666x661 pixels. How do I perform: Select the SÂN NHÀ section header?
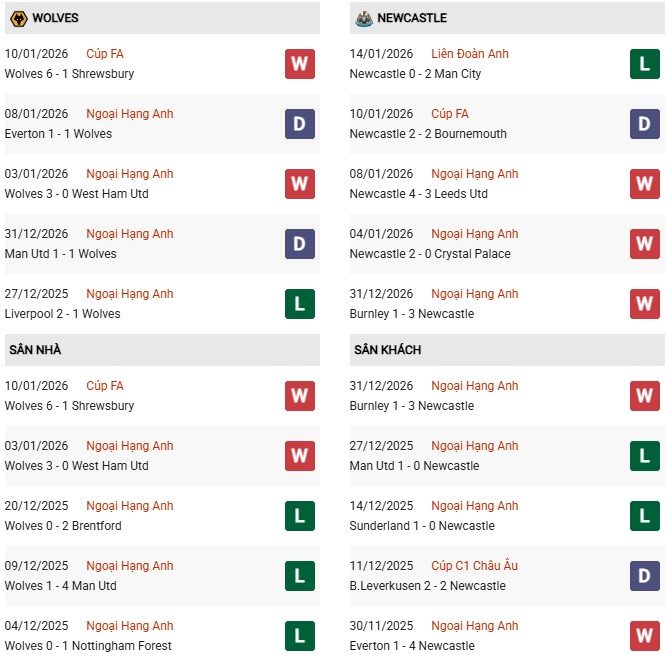pyautogui.click(x=36, y=350)
